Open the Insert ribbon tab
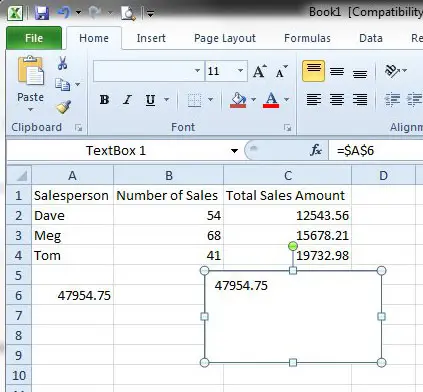423x392 pixels. tap(151, 38)
